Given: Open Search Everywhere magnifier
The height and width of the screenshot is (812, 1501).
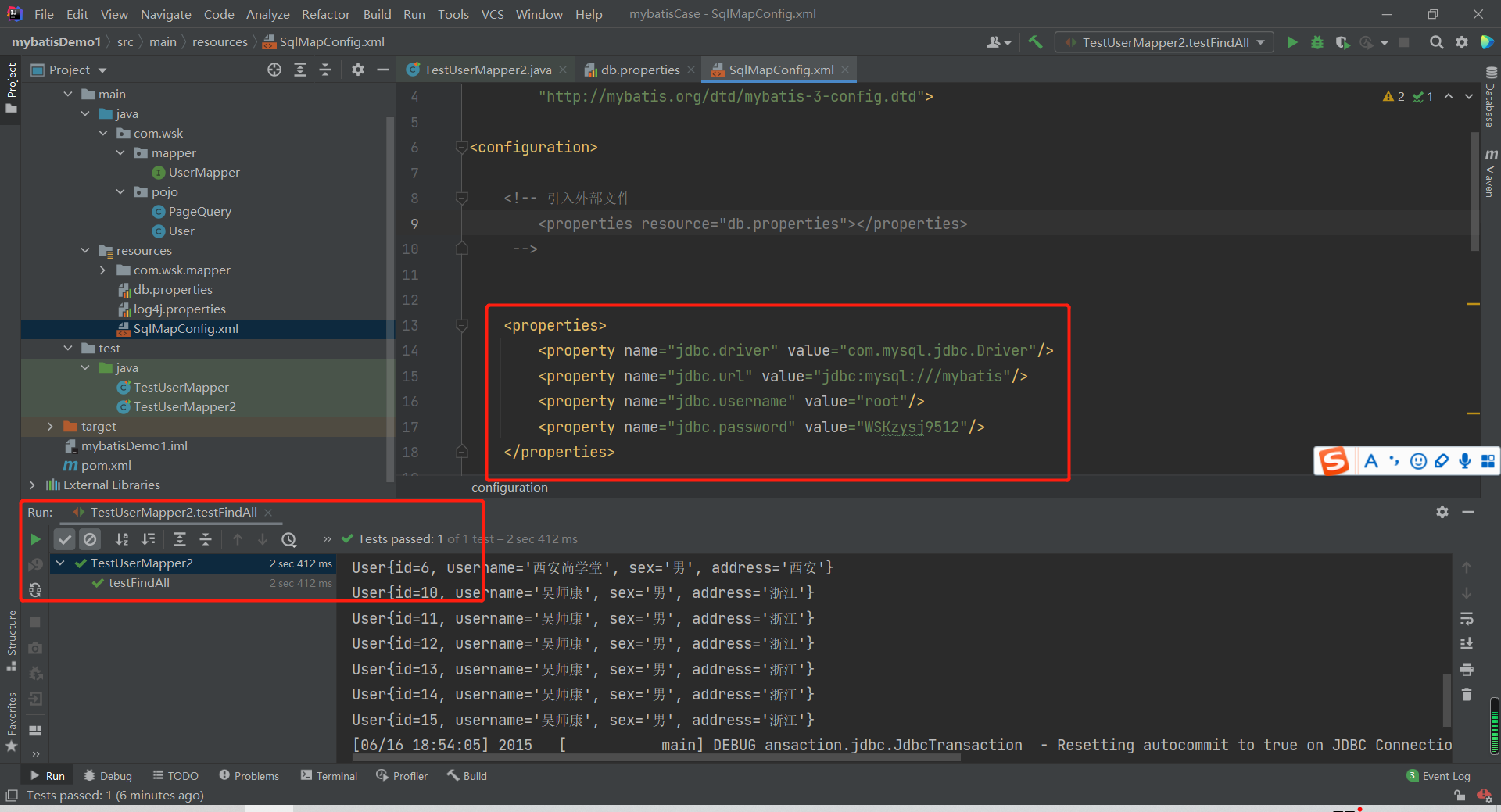Looking at the screenshot, I should pos(1436,42).
